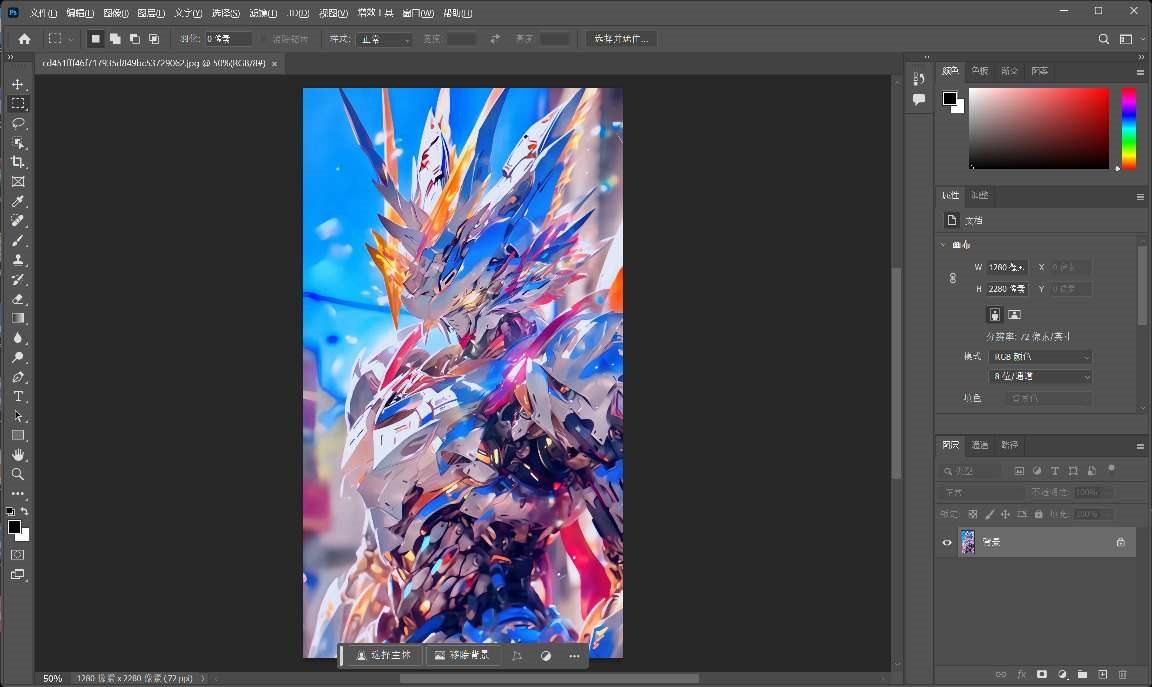The width and height of the screenshot is (1152, 687).
Task: Select the Eyedropper tool
Action: click(17, 201)
